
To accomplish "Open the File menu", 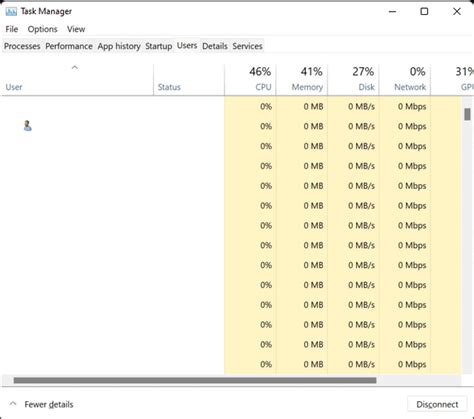I will click(x=12, y=29).
